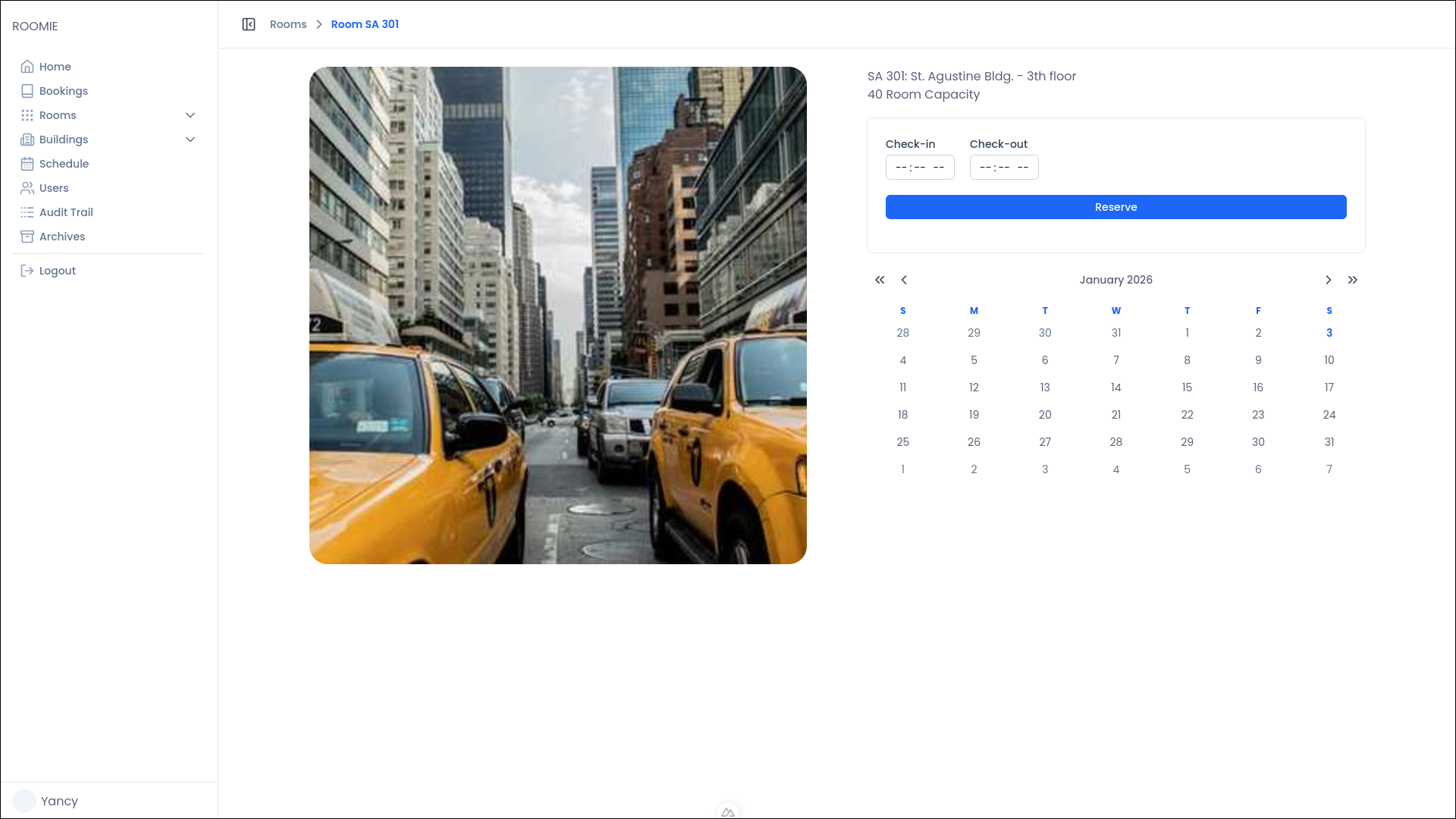Open Bookings from the sidebar
Viewport: 1456px width, 819px height.
click(64, 91)
